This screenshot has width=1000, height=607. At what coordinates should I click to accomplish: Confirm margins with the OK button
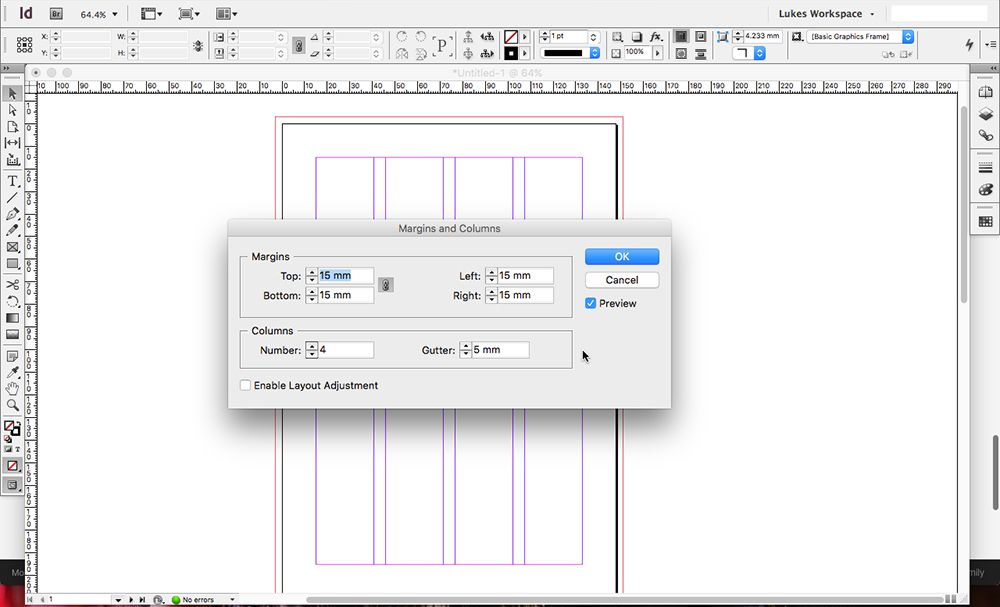[621, 256]
